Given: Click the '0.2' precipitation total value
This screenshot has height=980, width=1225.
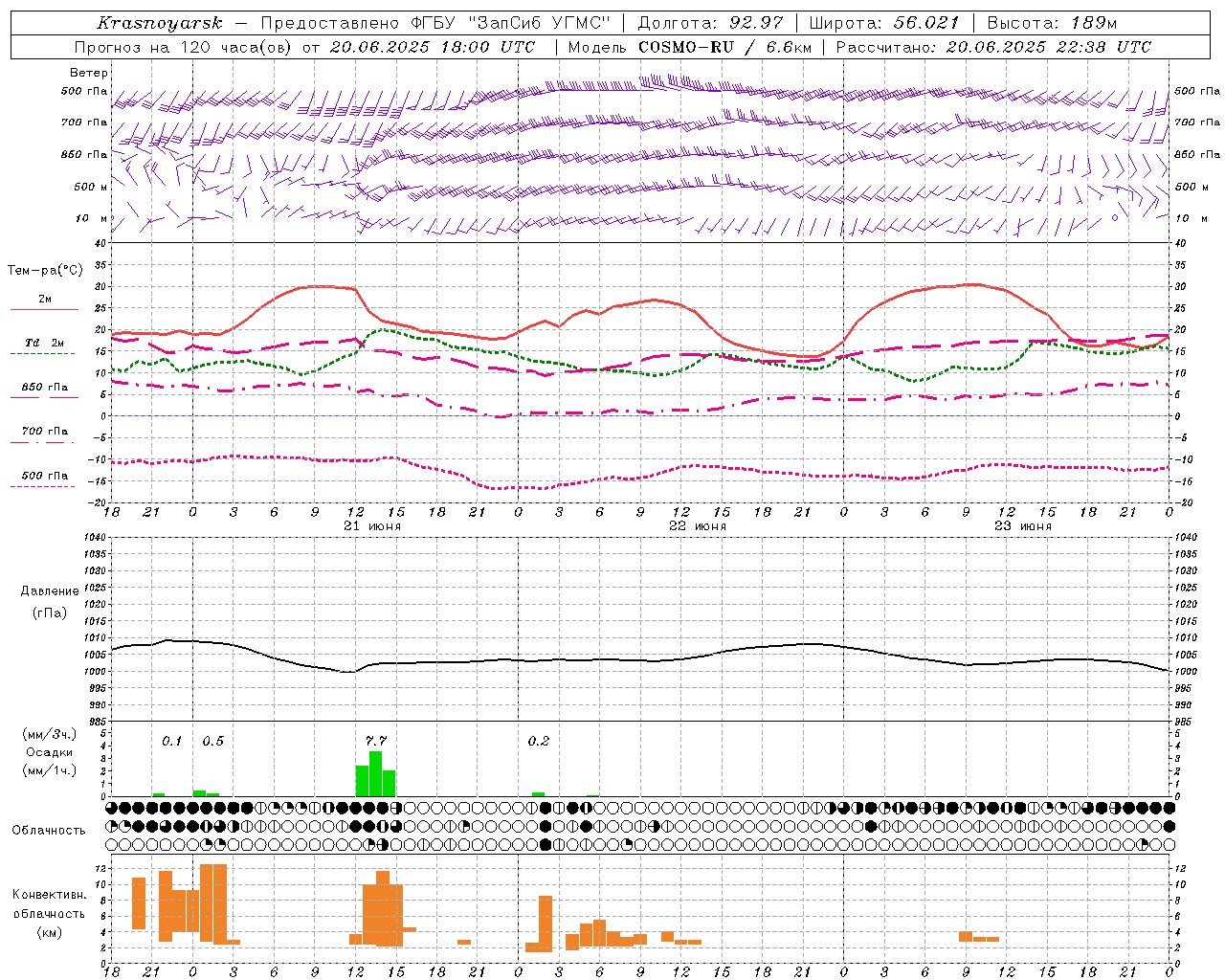Looking at the screenshot, I should pos(539,741).
